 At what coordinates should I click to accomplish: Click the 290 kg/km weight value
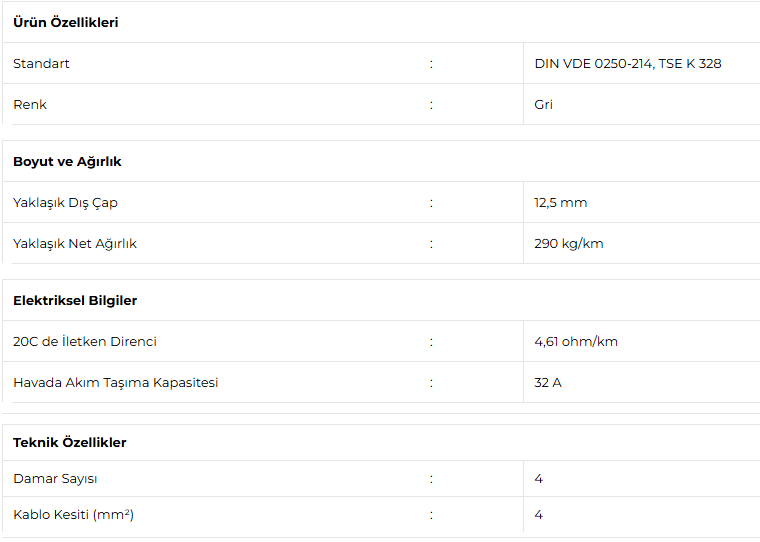click(x=568, y=244)
